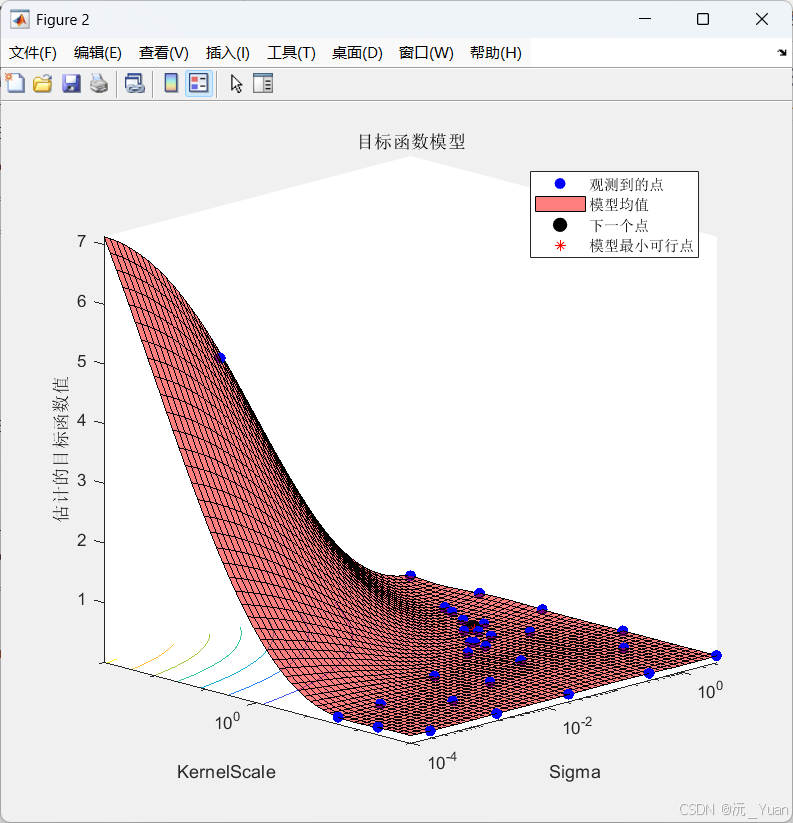Viewport: 793px width, 823px height.
Task: Maximize the Figure 2 window
Action: (x=703, y=19)
